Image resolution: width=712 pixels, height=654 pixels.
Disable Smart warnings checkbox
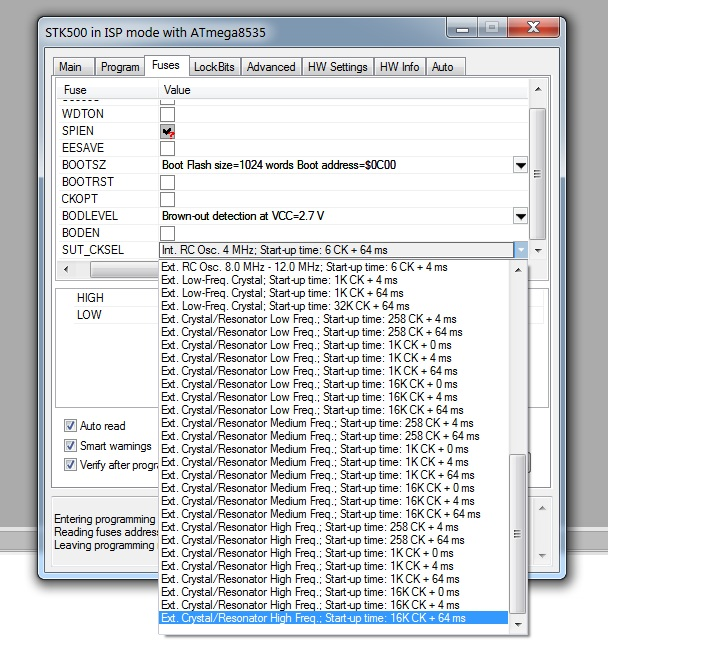click(x=70, y=446)
